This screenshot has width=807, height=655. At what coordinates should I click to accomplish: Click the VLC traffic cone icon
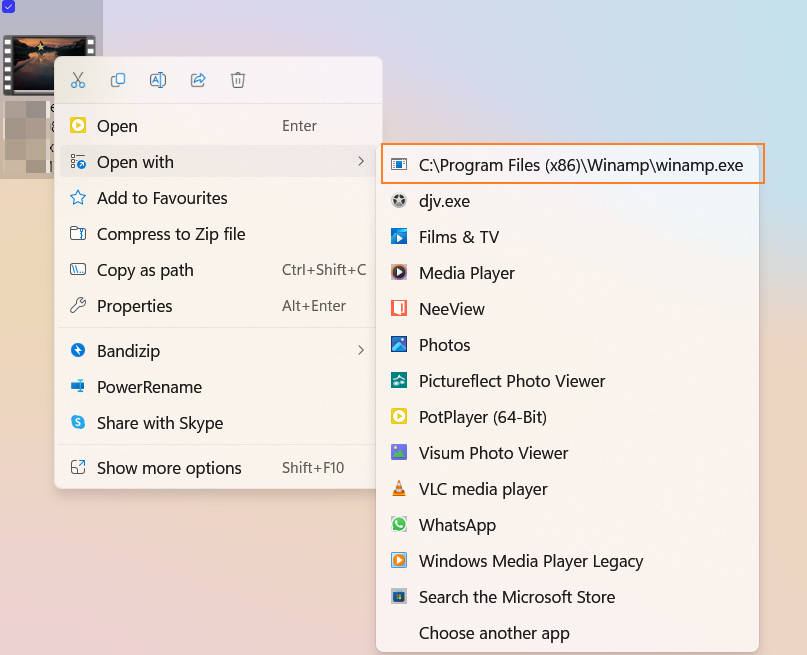(x=399, y=488)
